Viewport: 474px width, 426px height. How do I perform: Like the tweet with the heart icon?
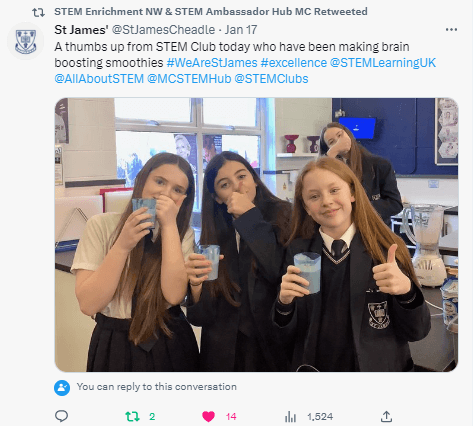(x=209, y=416)
